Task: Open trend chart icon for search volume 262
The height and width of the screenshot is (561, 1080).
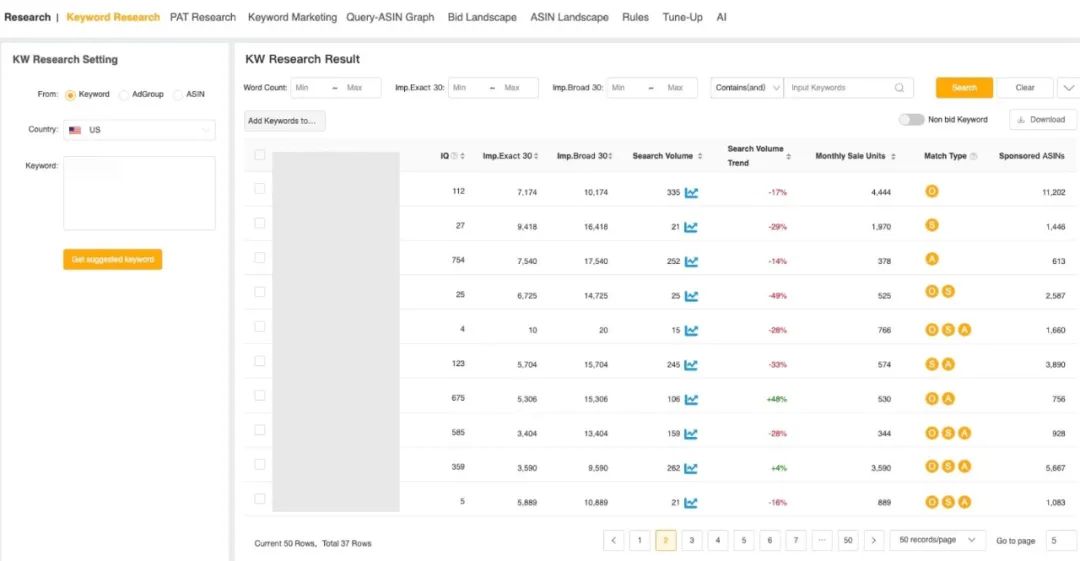Action: click(x=691, y=468)
